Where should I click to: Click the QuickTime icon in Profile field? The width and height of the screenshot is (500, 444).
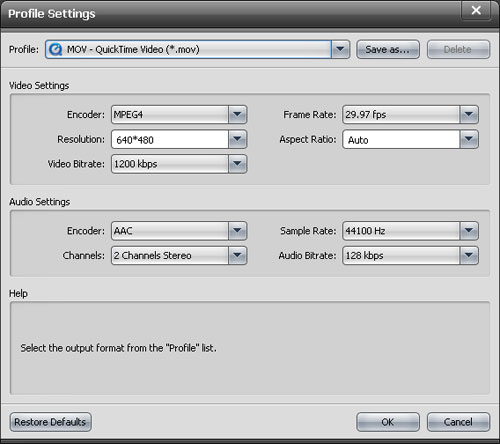coord(55,50)
